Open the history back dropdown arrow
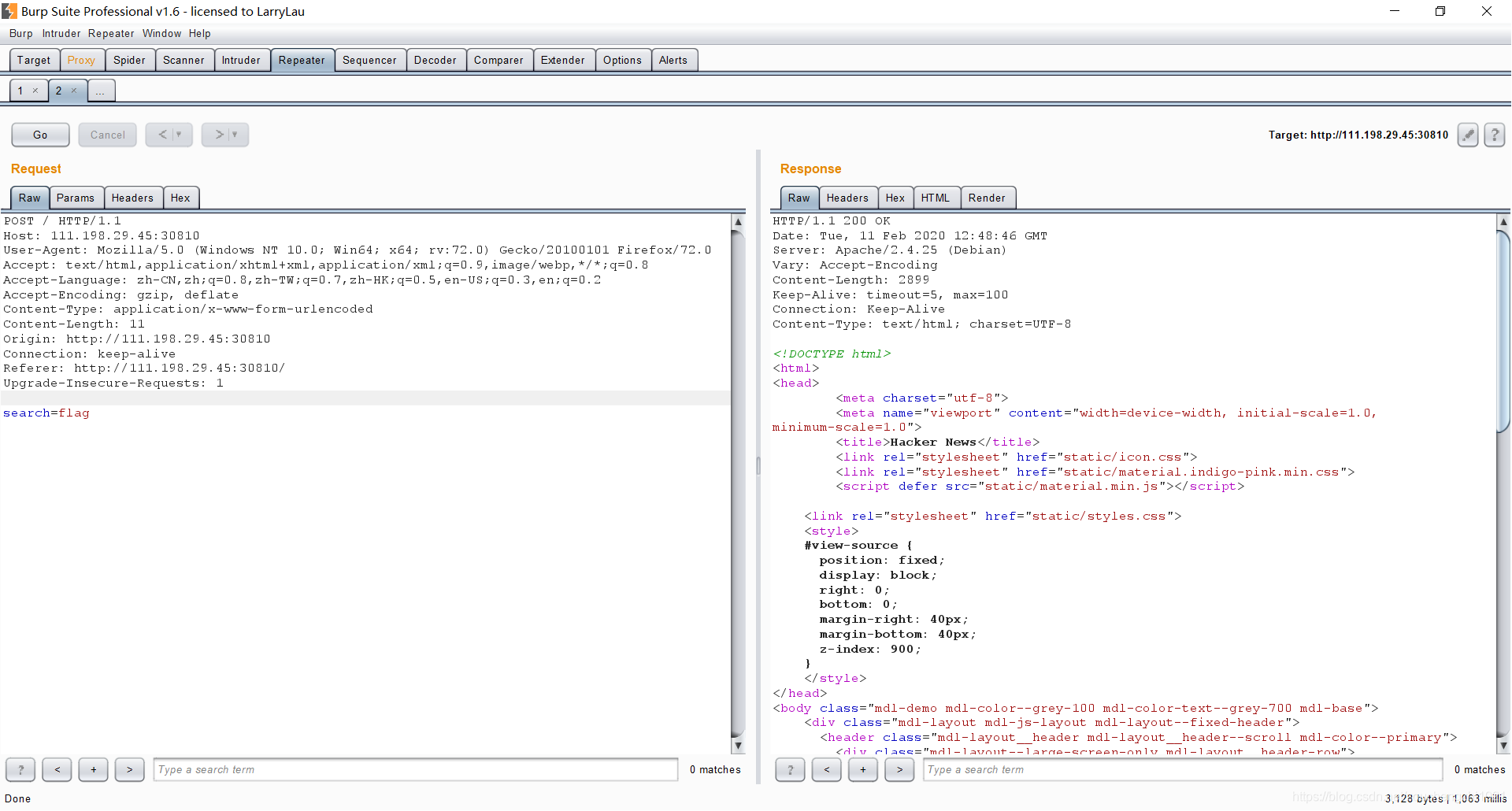 click(180, 135)
